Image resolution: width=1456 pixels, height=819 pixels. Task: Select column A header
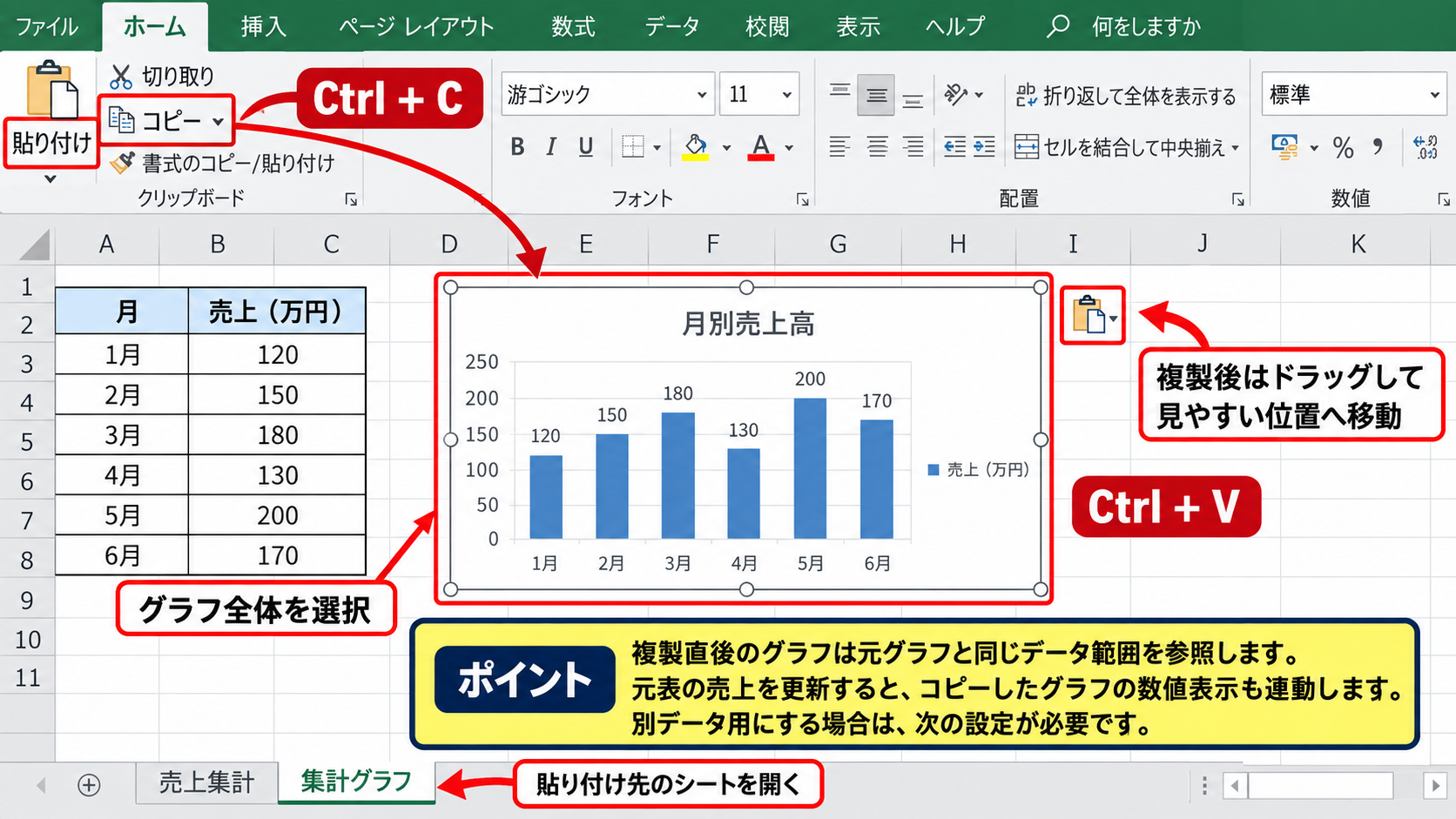click(x=107, y=245)
